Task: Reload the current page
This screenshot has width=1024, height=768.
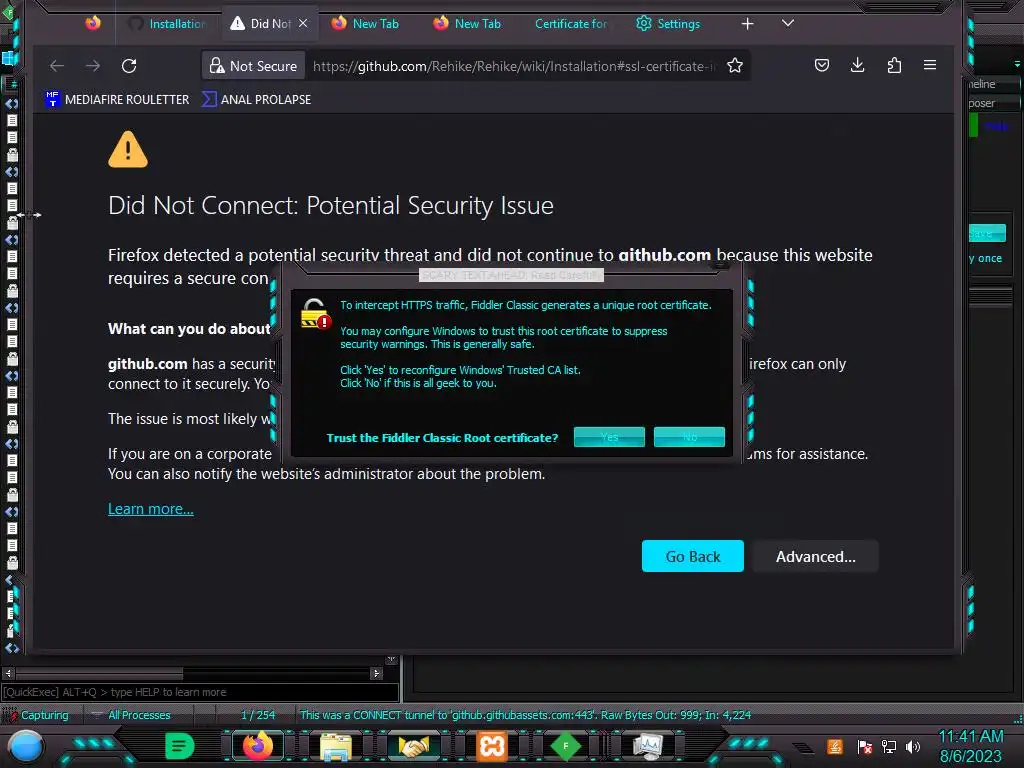Action: coord(129,65)
